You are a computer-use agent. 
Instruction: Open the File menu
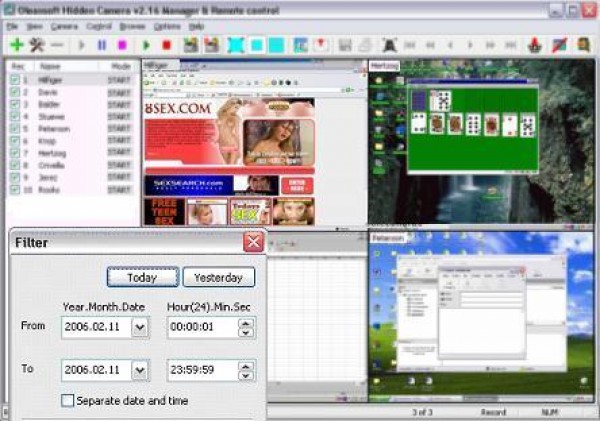(x=12, y=26)
